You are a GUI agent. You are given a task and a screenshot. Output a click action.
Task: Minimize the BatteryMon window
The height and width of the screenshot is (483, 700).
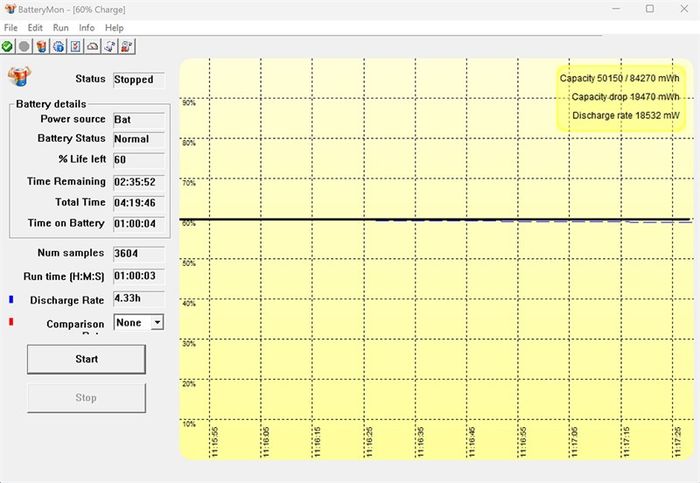(x=616, y=8)
